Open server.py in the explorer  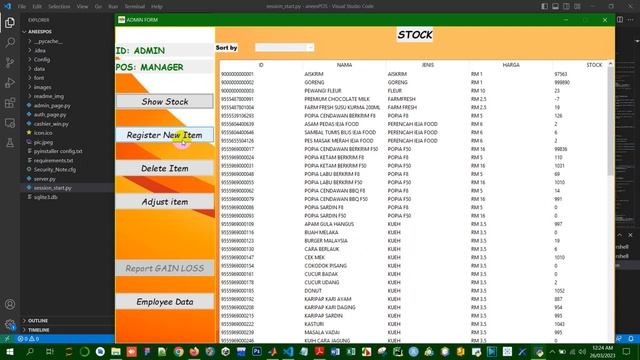pyautogui.click(x=44, y=179)
